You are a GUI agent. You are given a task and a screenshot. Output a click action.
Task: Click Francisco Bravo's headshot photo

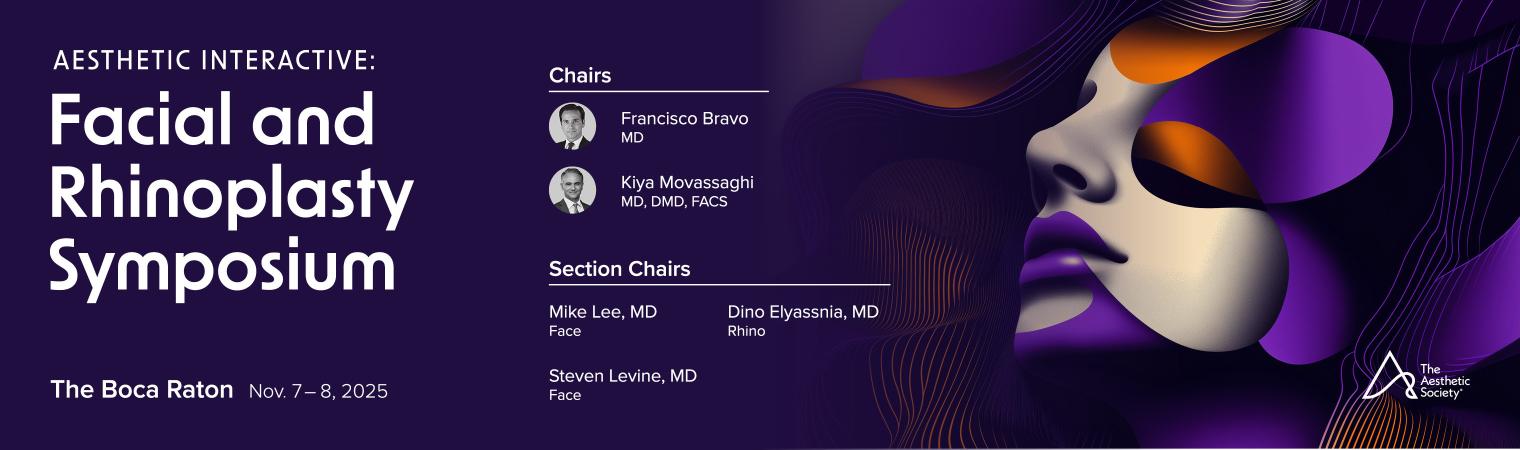pyautogui.click(x=573, y=126)
